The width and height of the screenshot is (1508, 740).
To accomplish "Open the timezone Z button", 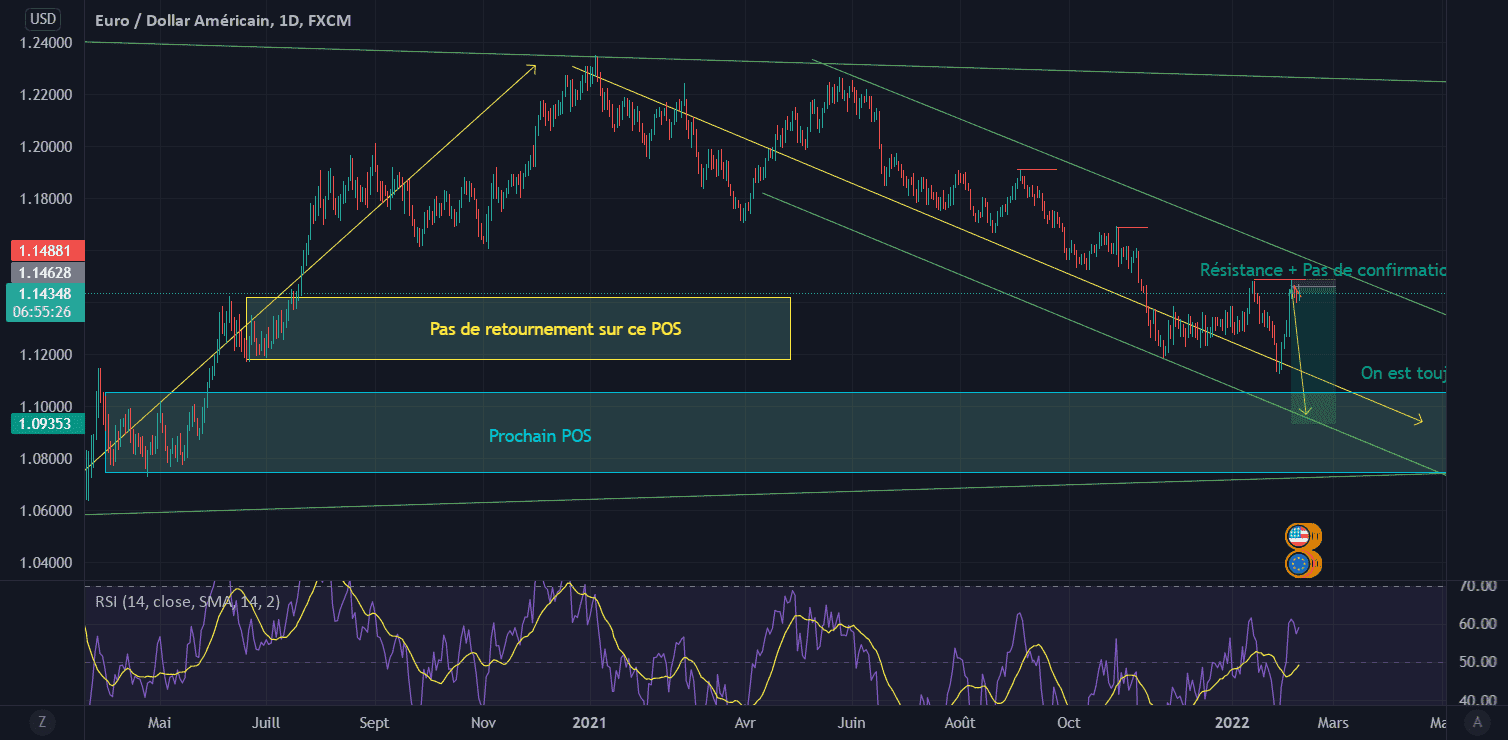I will (x=42, y=721).
